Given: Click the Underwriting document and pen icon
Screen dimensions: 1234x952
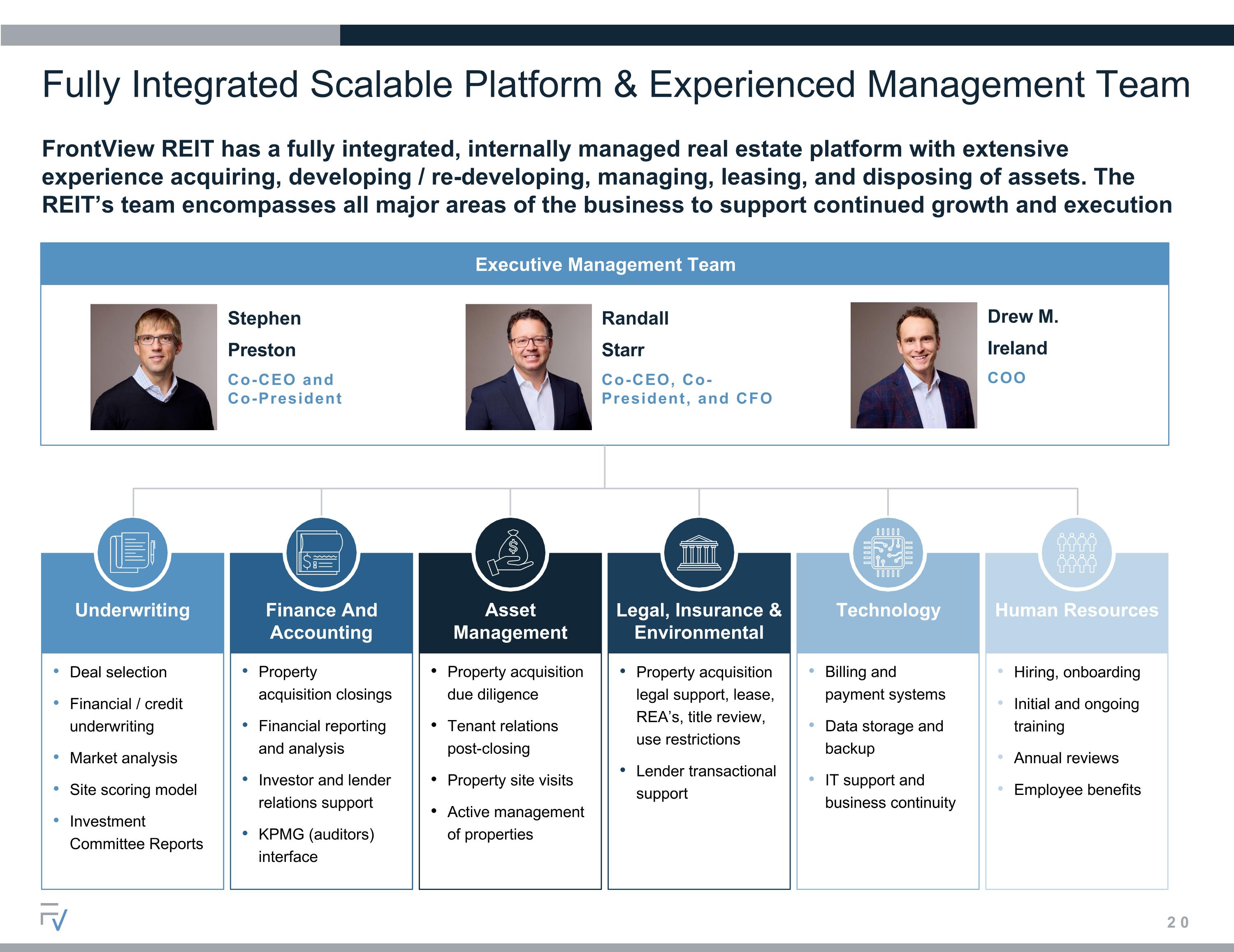Looking at the screenshot, I should [x=133, y=553].
